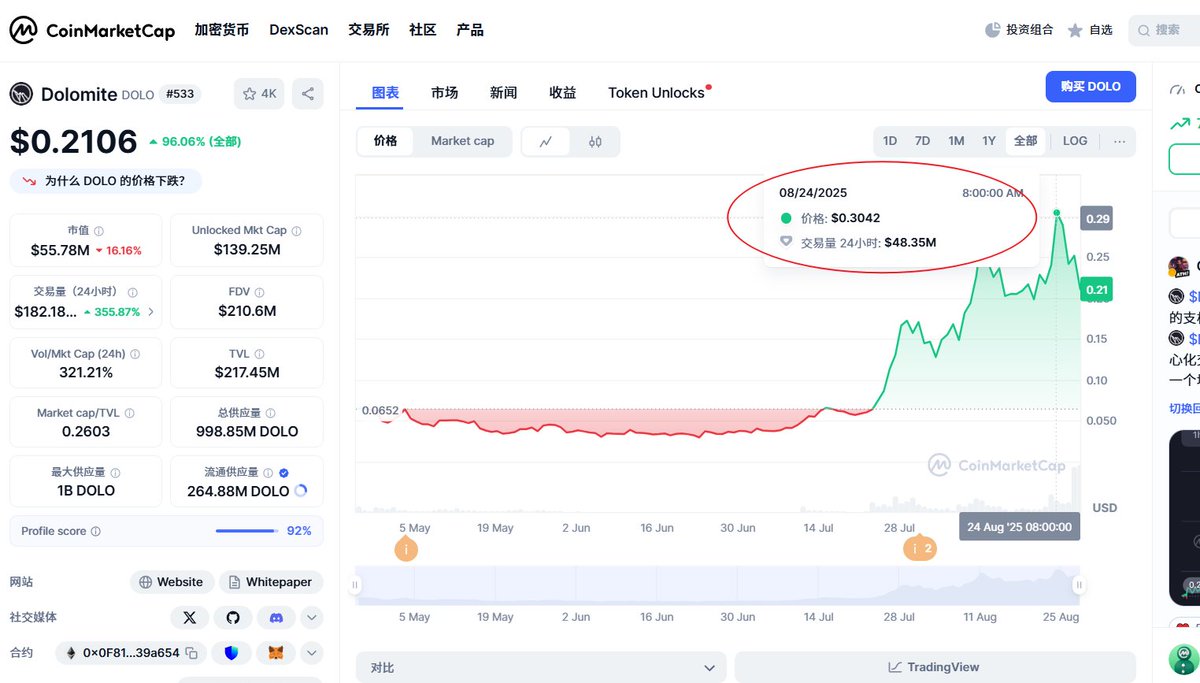
Task: Click the #533 rank badge
Action: tap(180, 94)
